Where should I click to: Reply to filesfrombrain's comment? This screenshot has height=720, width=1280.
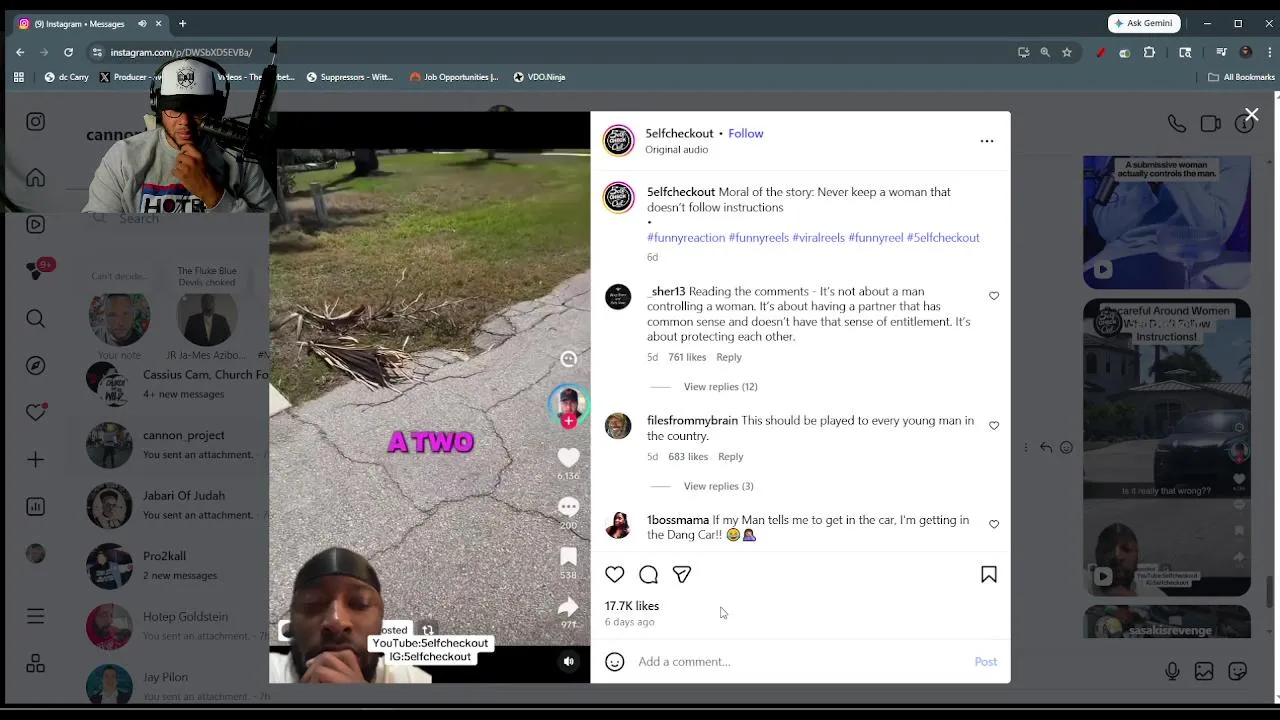(731, 457)
